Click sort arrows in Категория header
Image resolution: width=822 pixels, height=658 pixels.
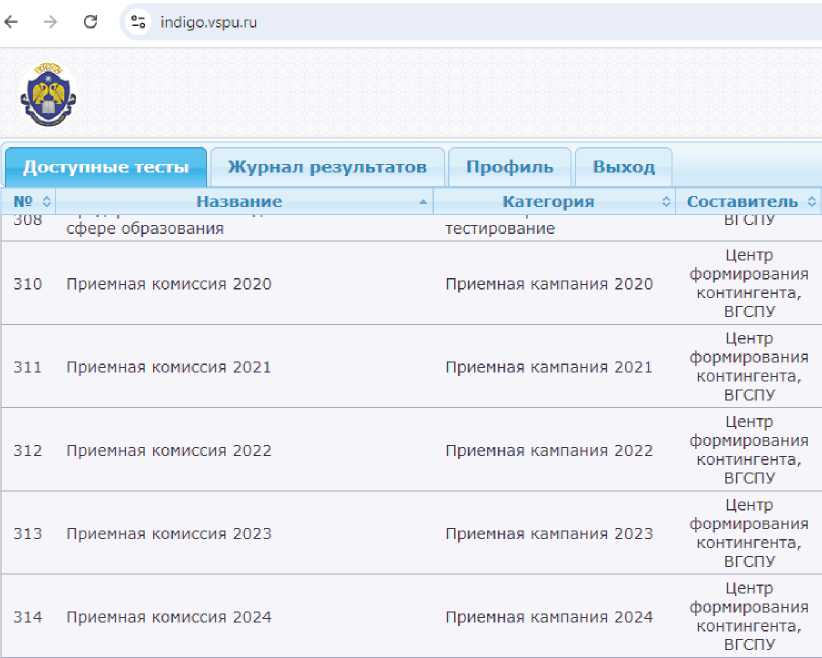coord(667,202)
